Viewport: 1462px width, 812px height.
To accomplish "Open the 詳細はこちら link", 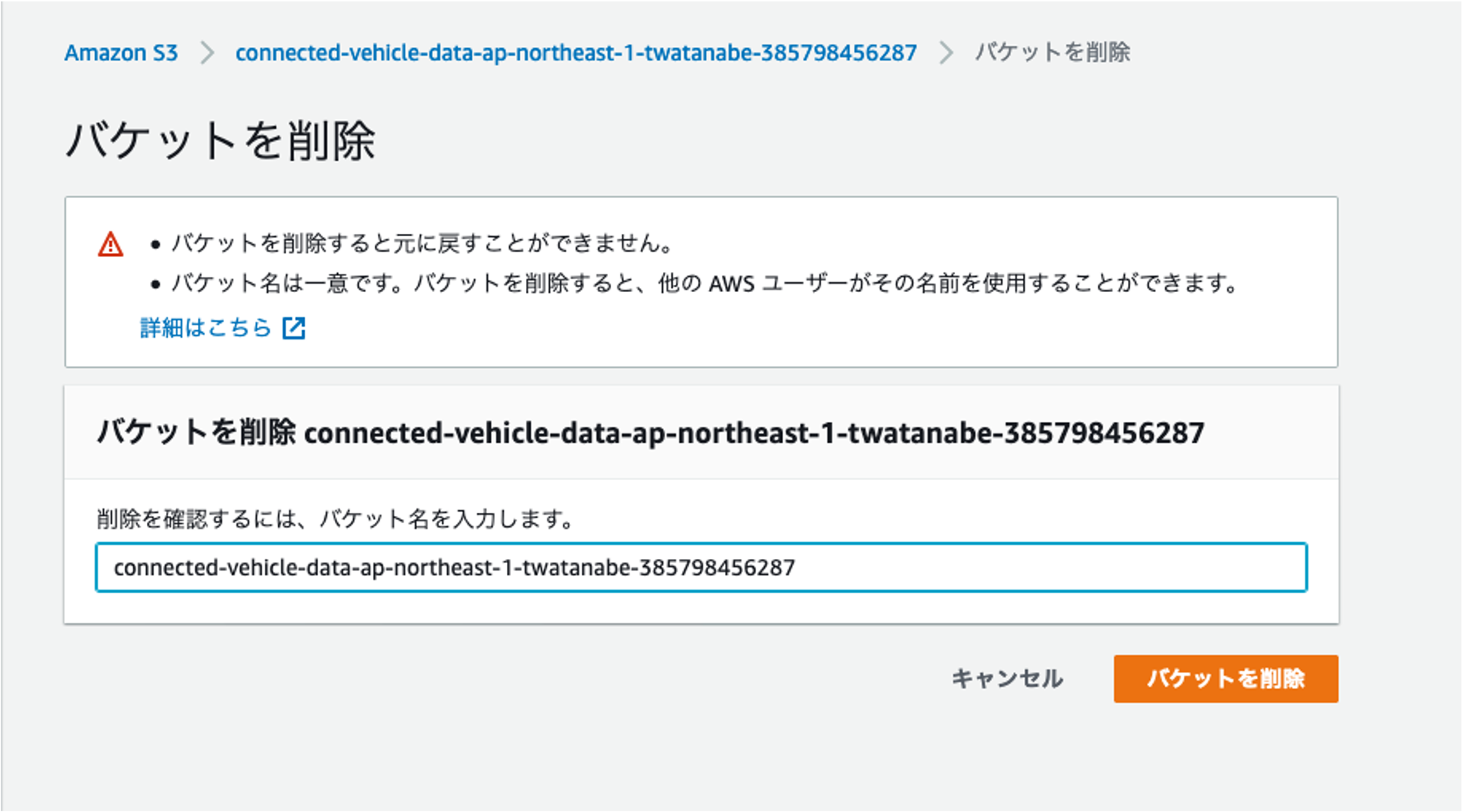I will point(206,327).
